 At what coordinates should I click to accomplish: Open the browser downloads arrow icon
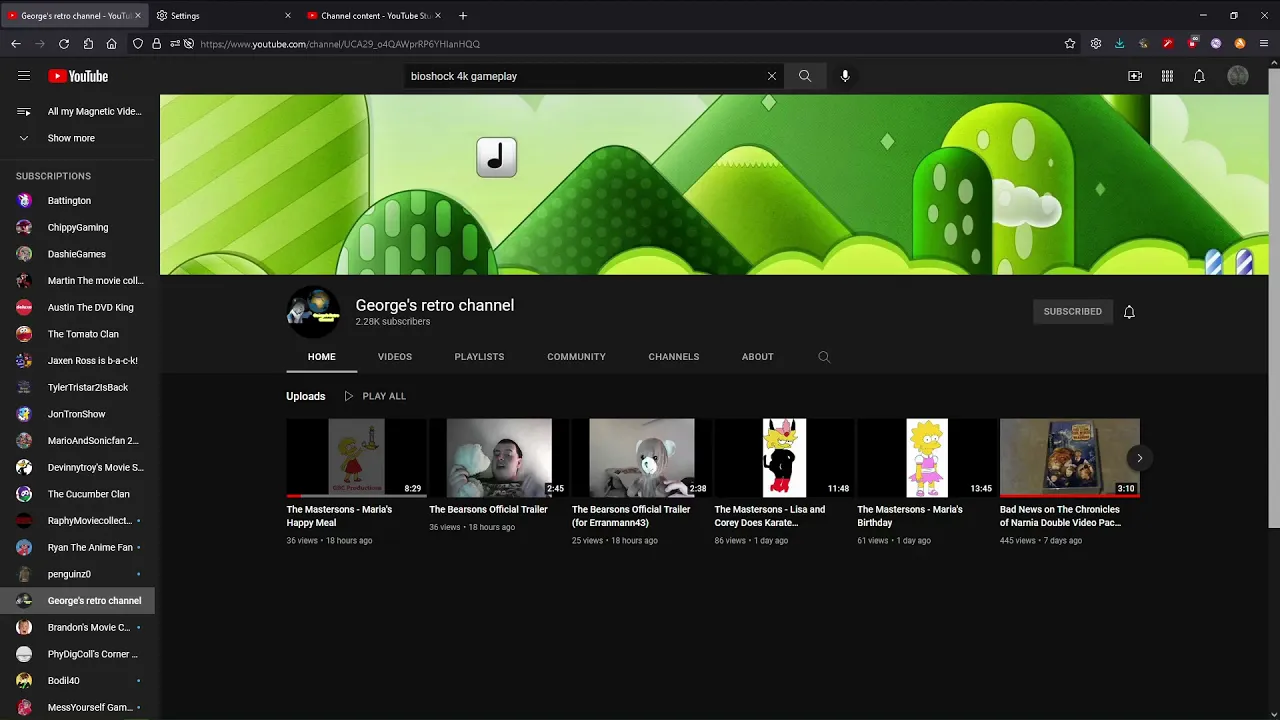(1119, 44)
